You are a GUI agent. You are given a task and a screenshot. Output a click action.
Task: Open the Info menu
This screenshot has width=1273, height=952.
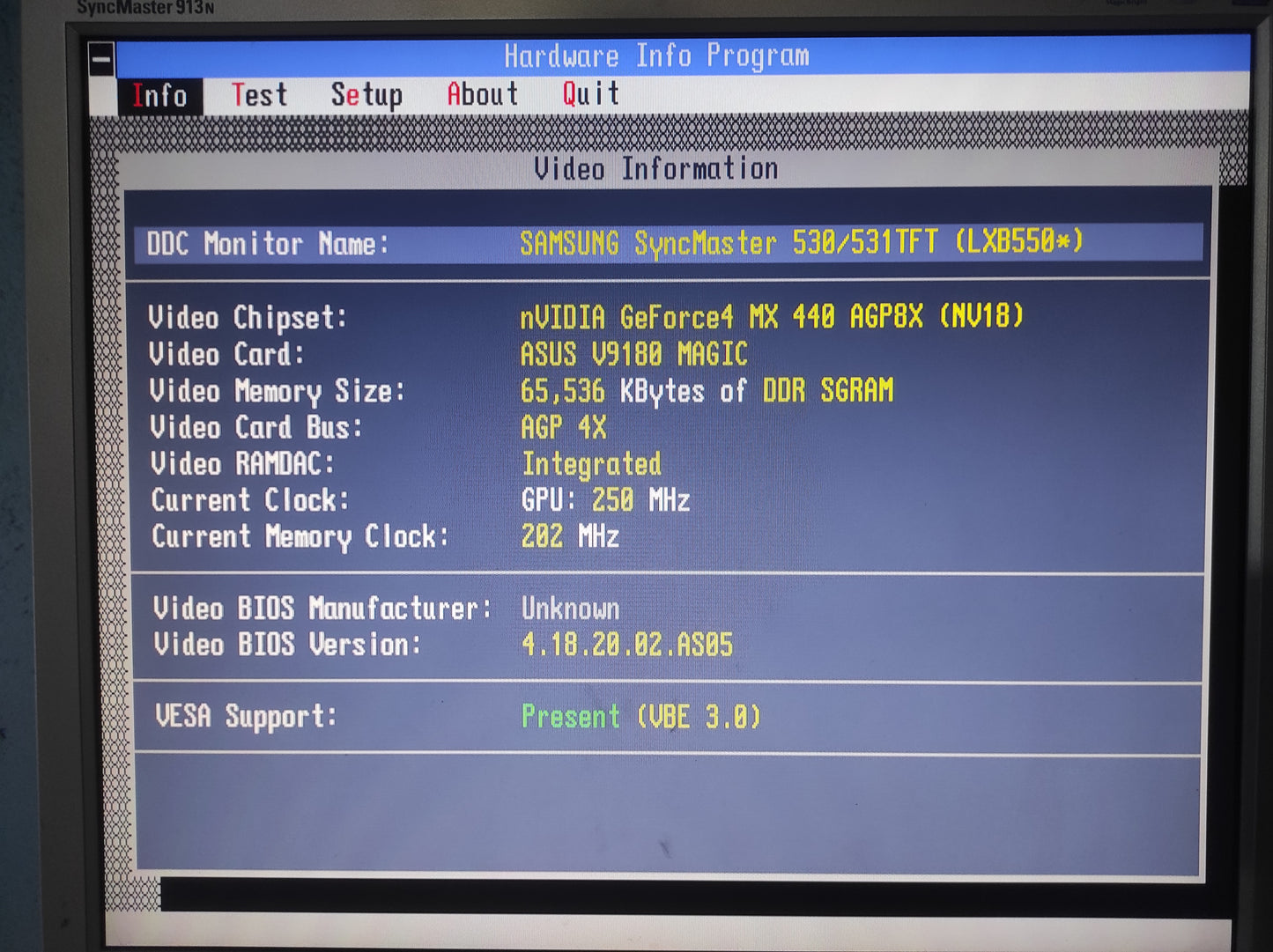[159, 95]
